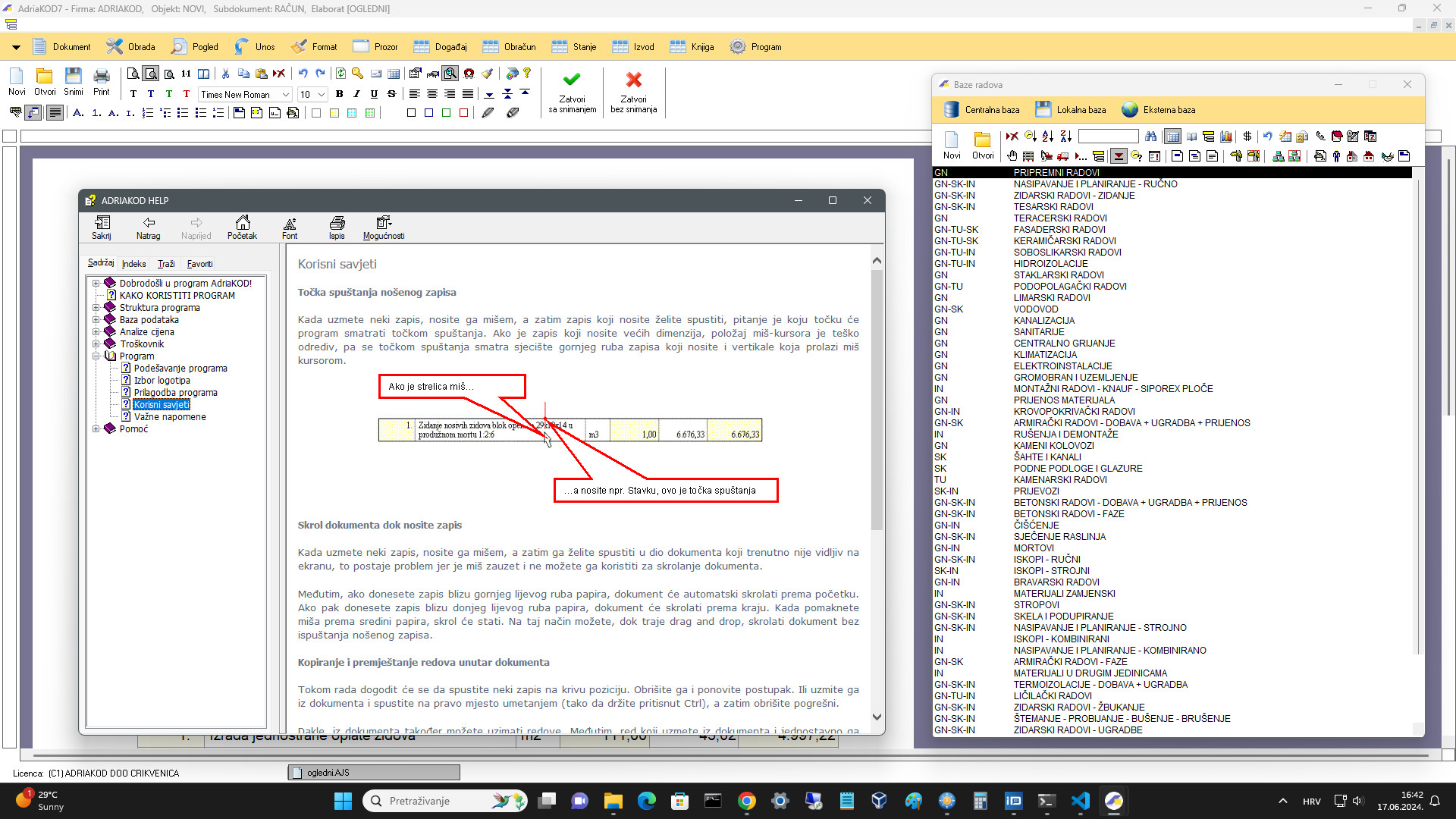Image resolution: width=1456 pixels, height=819 pixels.
Task: Click the cut scissors icon in main toolbar
Action: [225, 74]
